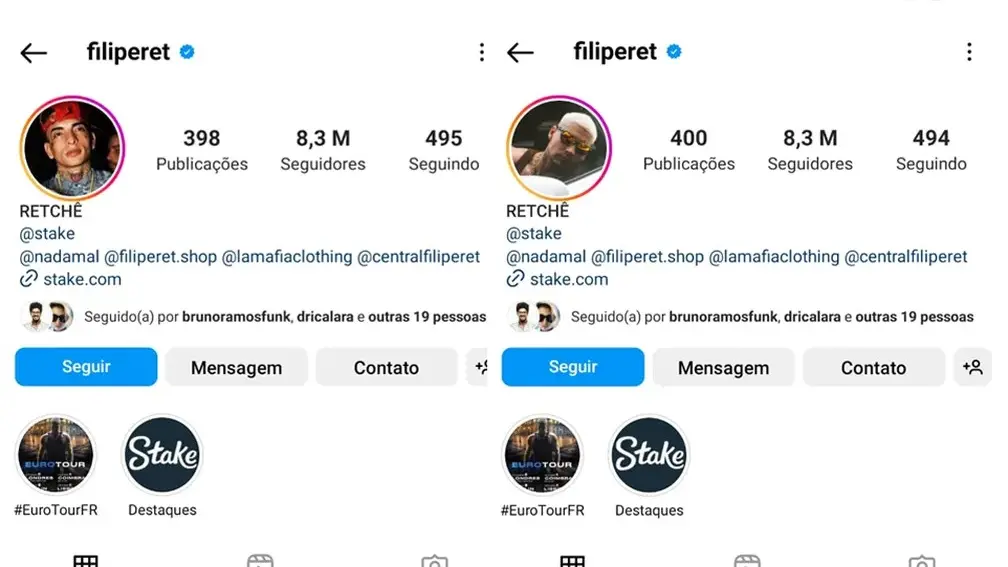Viewport: 1008px width, 567px height.
Task: Switch to the posts grid tab on the left profile
Action: [x=86, y=561]
